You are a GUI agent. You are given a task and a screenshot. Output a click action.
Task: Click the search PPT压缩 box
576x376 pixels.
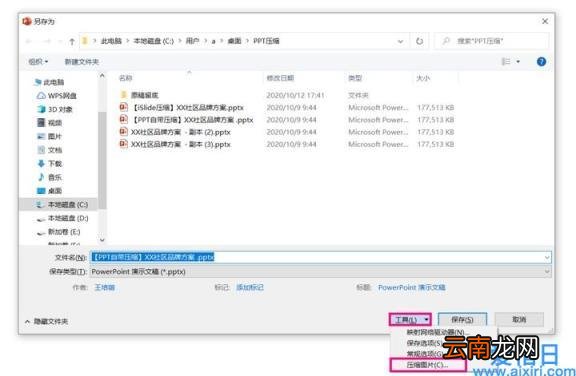point(492,41)
